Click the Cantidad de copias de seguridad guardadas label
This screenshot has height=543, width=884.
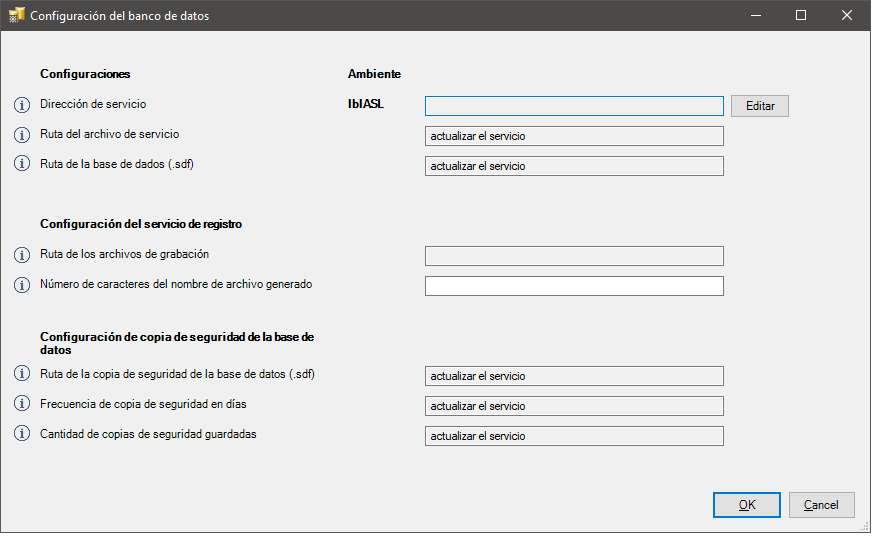pos(148,434)
